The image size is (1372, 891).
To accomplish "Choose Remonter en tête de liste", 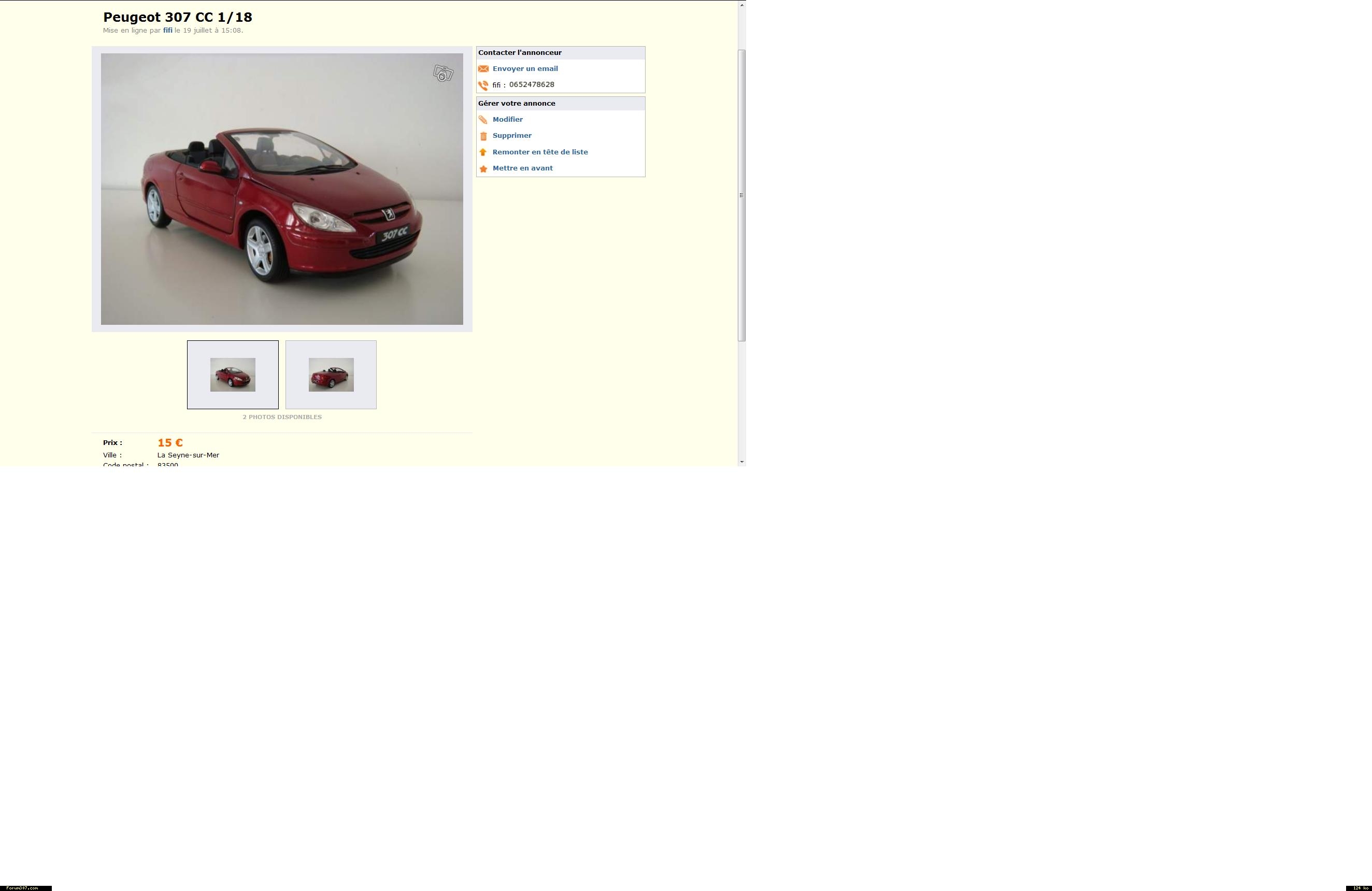I will coord(539,152).
